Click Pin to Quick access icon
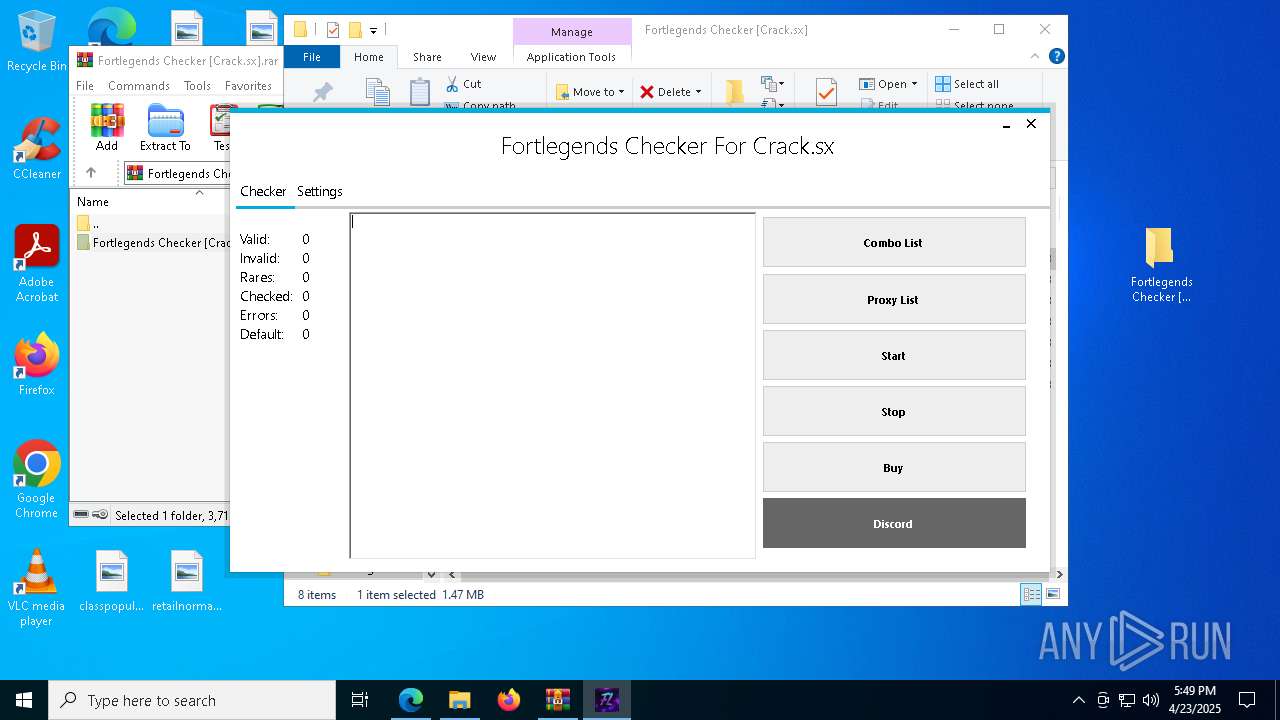Screen dimensions: 1280x720 (322, 92)
